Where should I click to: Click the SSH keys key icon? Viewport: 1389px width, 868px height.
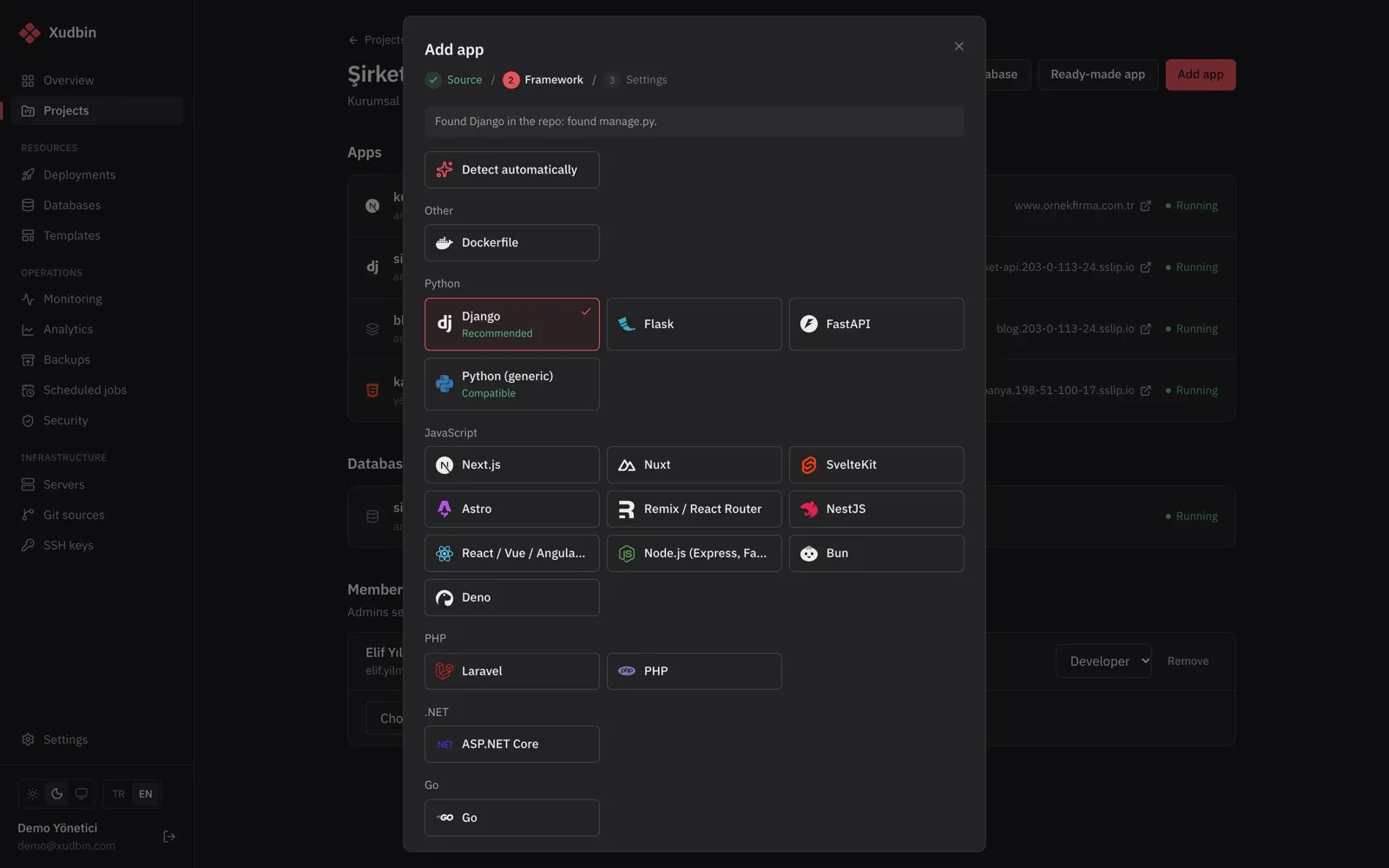click(x=28, y=546)
